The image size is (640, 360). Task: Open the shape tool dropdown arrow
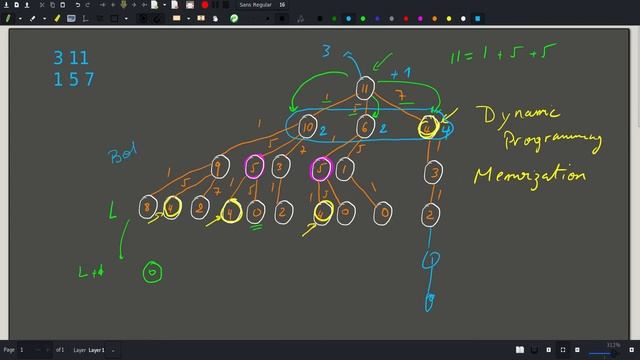(126, 19)
